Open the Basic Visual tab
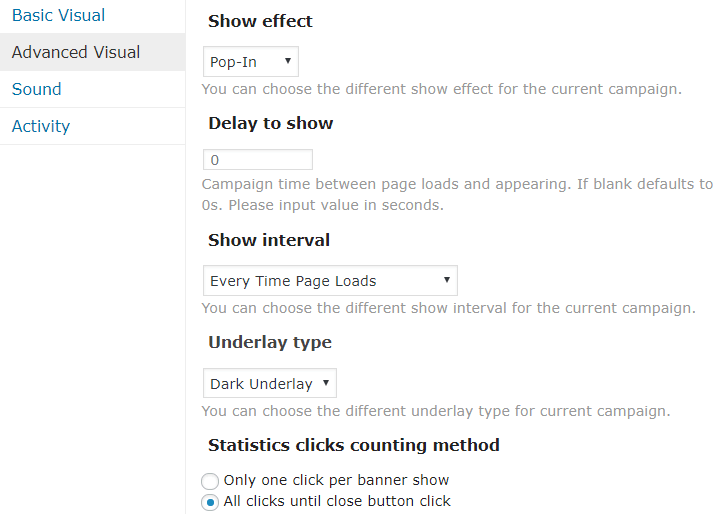Screen dimensions: 721x514 58,16
